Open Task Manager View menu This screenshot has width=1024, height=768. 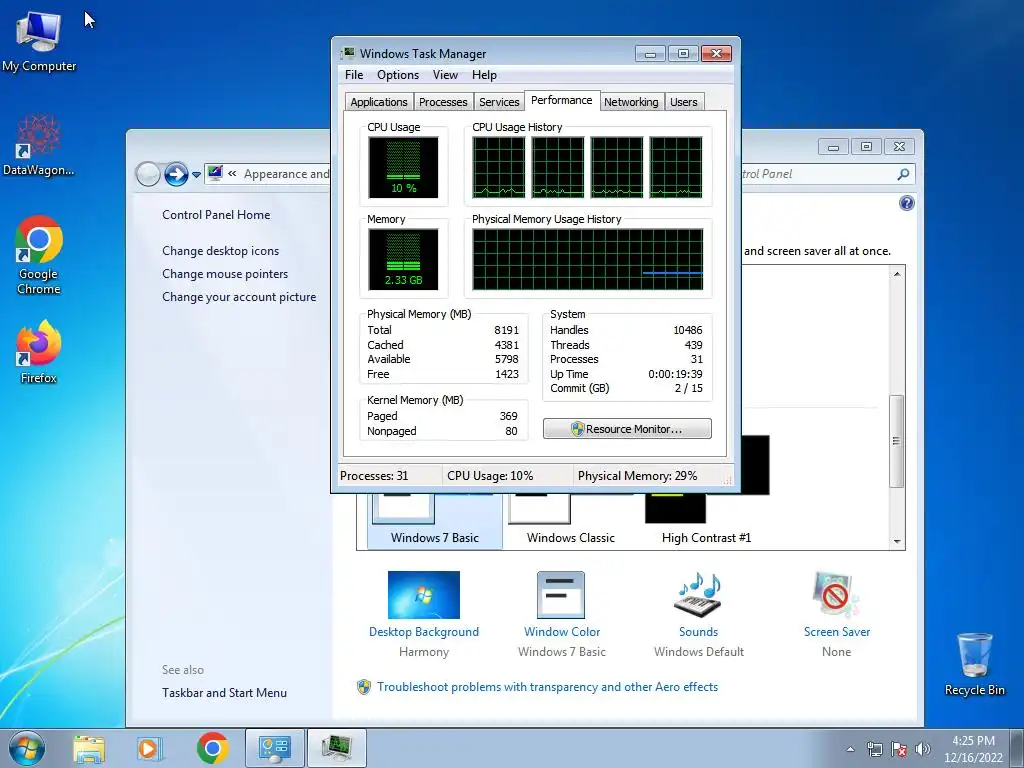pyautogui.click(x=445, y=75)
